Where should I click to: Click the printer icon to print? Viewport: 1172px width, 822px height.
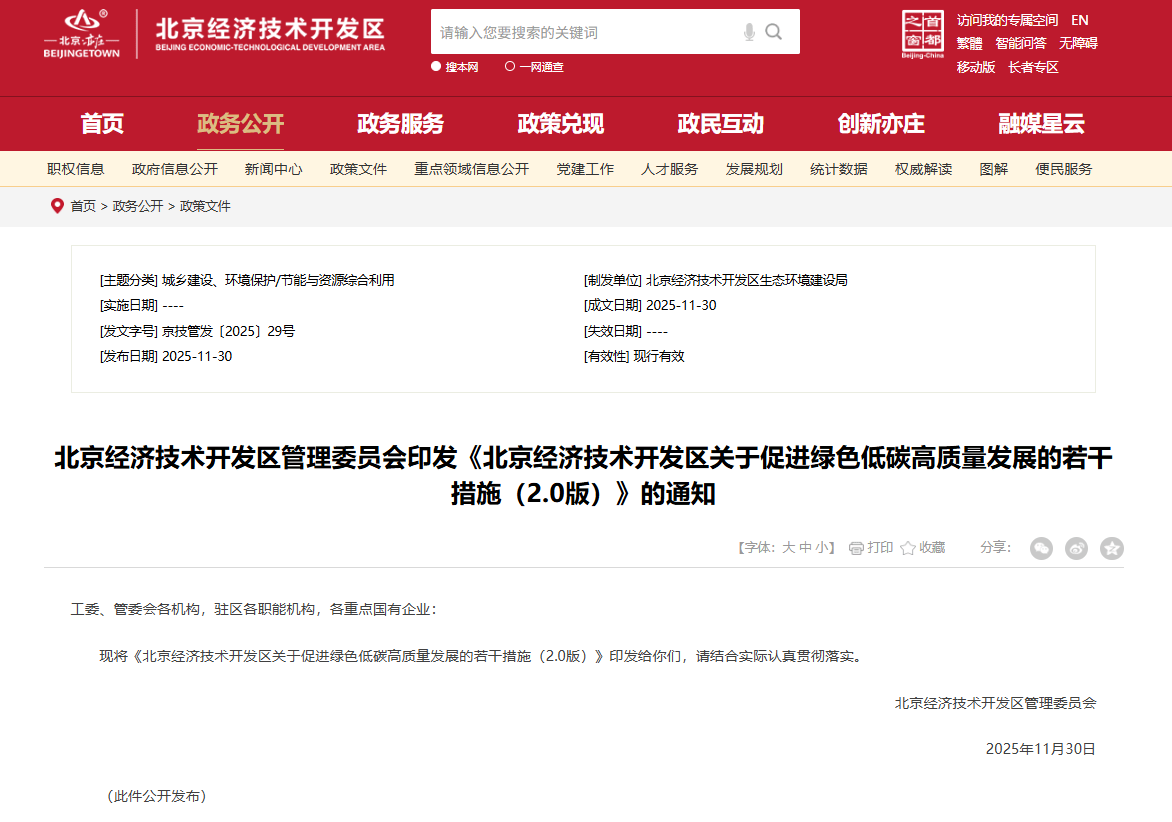click(x=856, y=548)
